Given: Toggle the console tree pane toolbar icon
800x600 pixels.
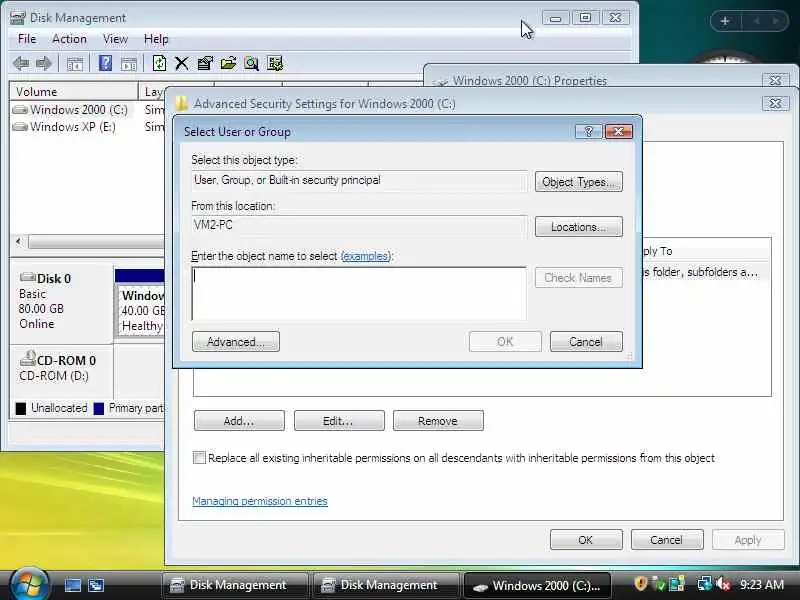Looking at the screenshot, I should tap(75, 64).
